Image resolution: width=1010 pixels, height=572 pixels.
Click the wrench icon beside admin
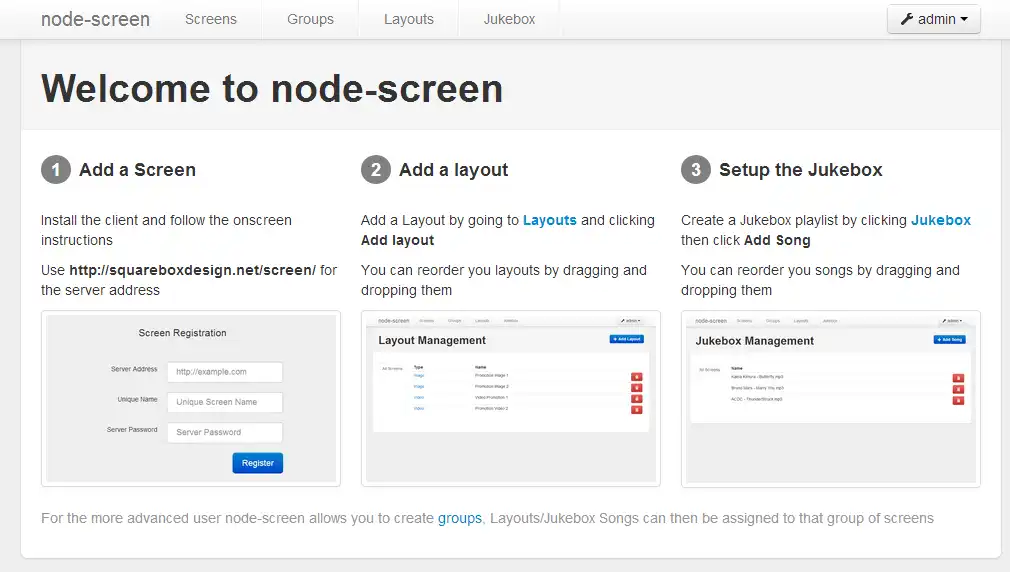908,19
